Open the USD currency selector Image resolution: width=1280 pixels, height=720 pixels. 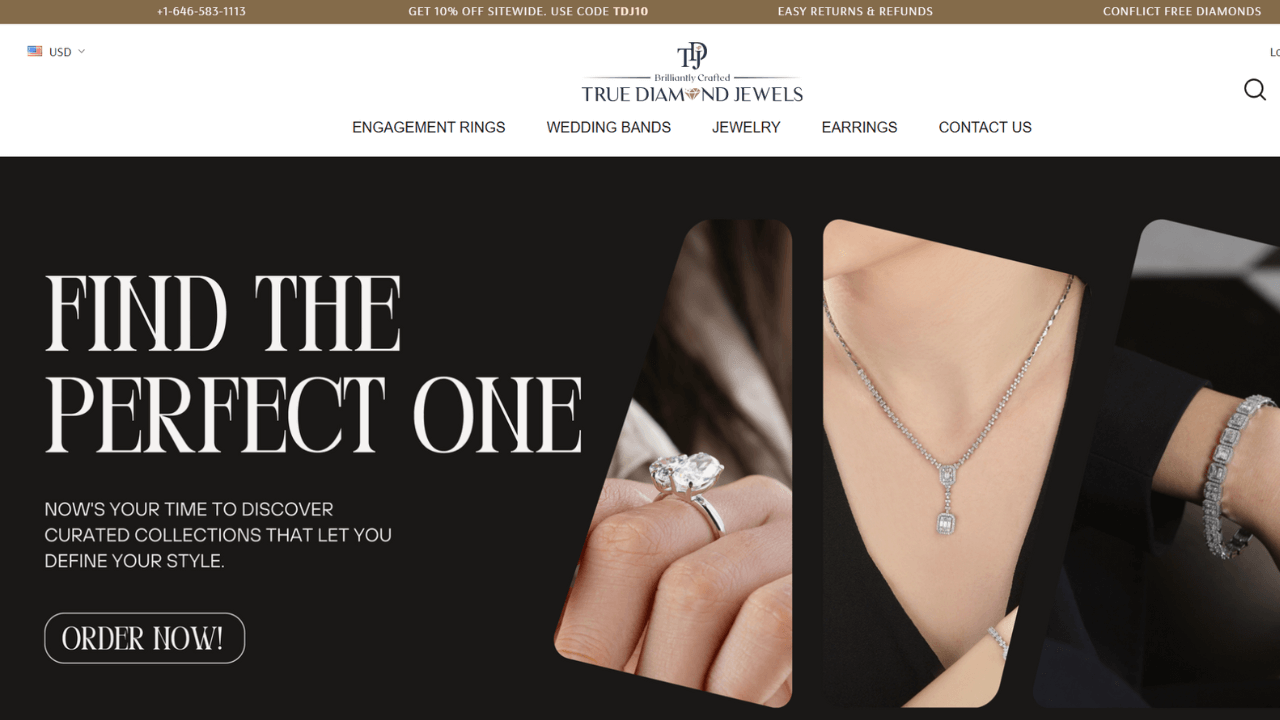click(57, 51)
